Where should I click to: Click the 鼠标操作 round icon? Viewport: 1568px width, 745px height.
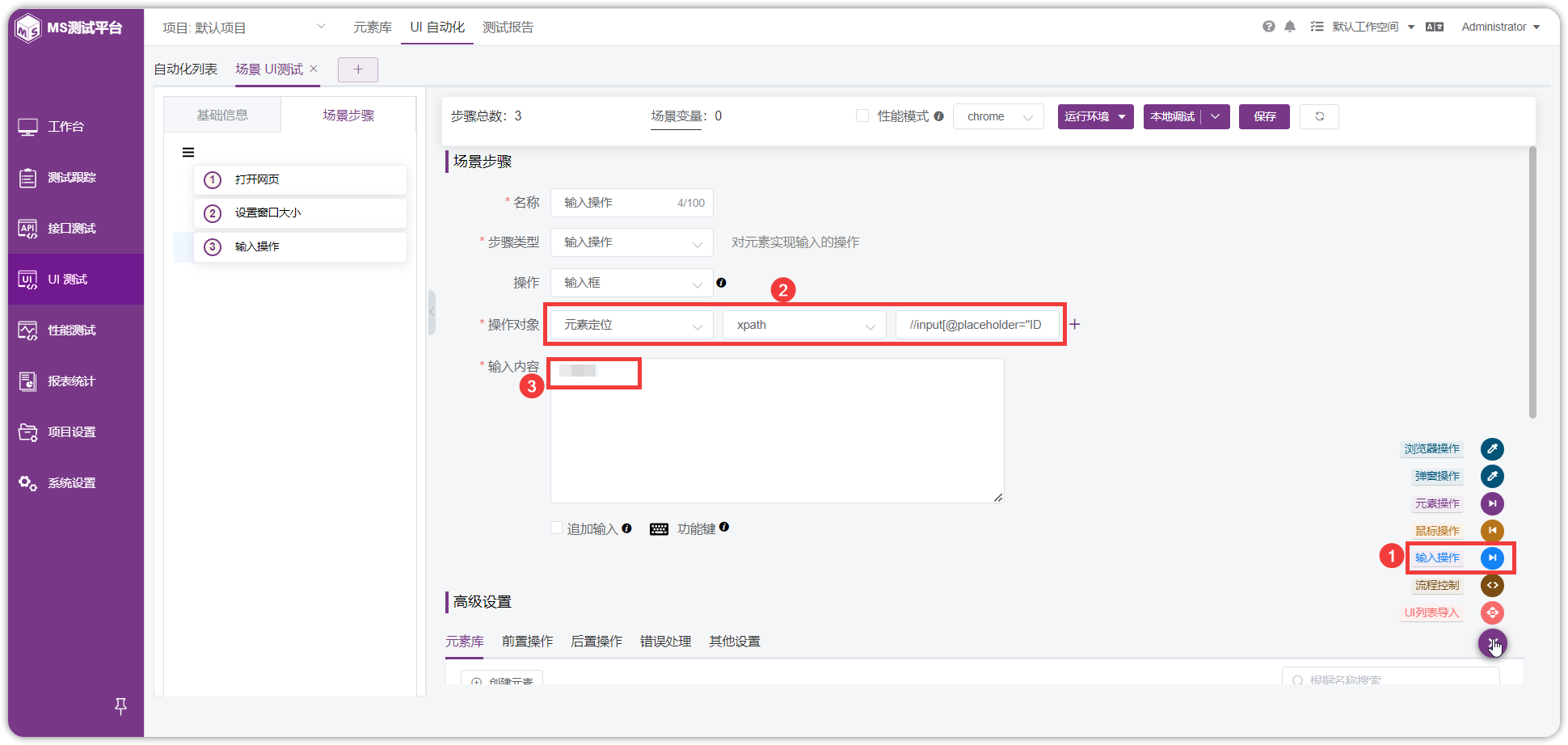tap(1492, 531)
